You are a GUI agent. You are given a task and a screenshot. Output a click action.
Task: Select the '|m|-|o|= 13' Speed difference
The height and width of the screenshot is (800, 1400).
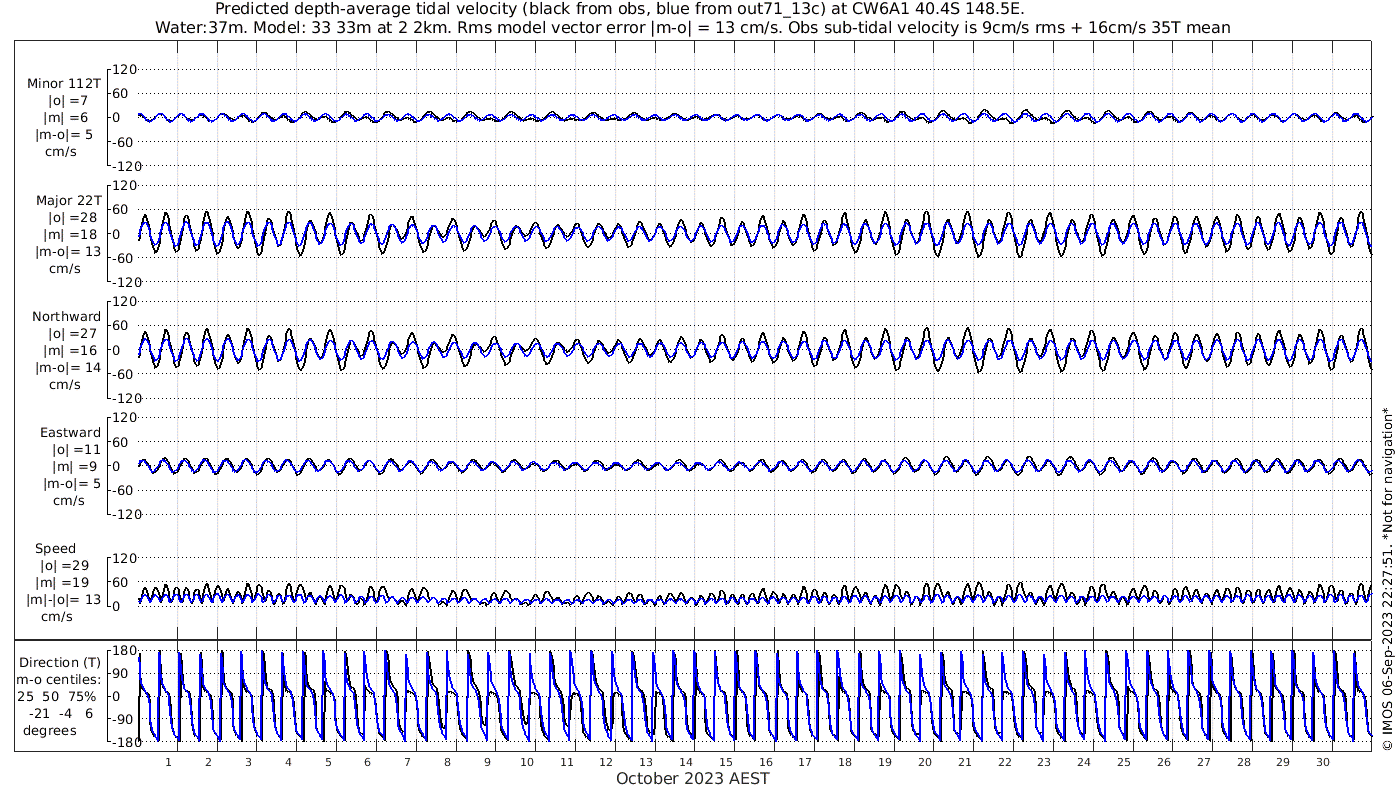[x=64, y=599]
